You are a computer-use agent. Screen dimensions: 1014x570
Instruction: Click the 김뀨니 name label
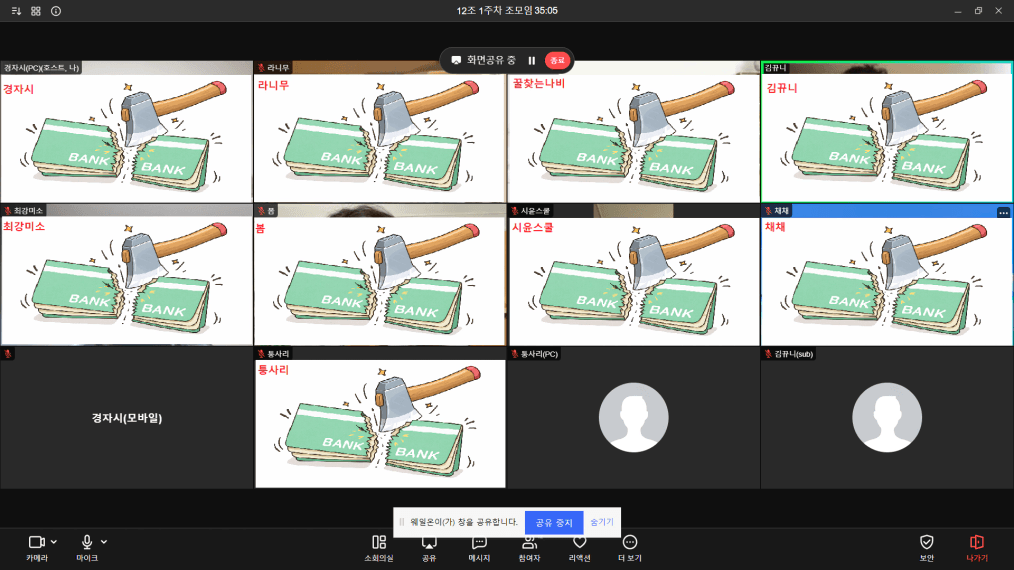click(x=775, y=67)
